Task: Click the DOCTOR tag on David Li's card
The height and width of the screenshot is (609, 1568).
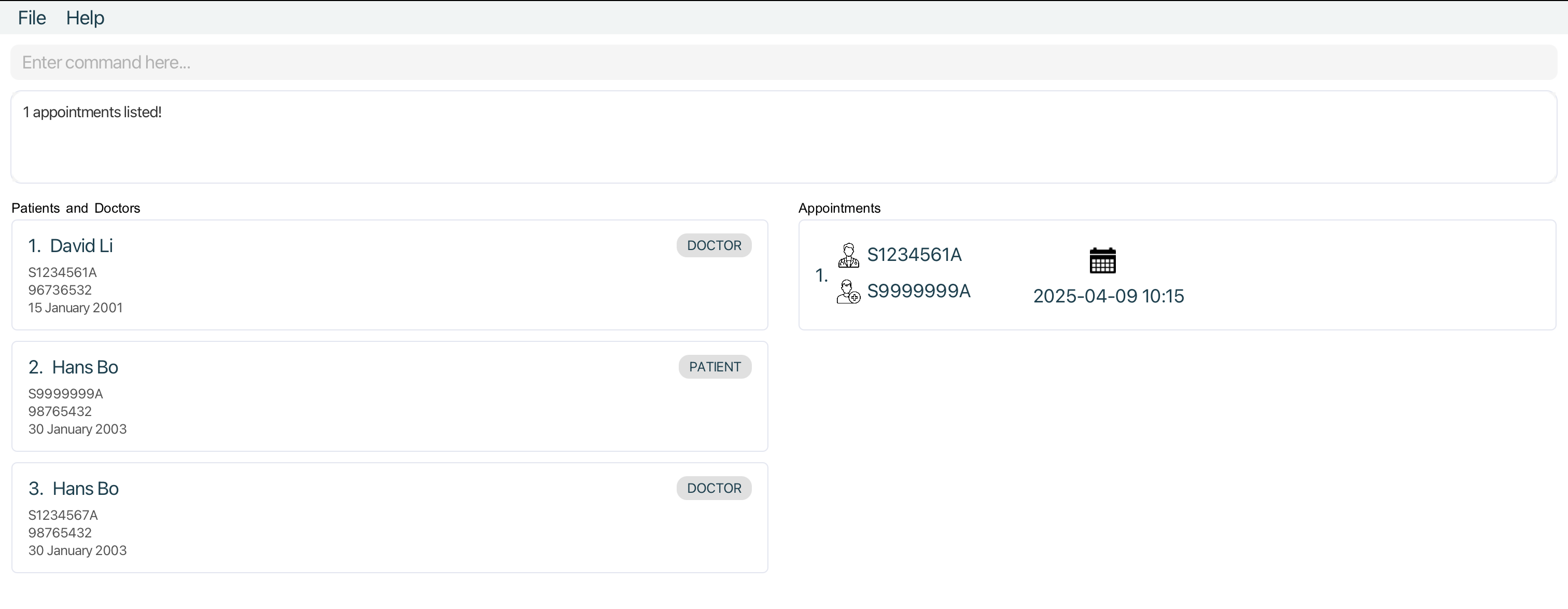Action: click(x=714, y=245)
